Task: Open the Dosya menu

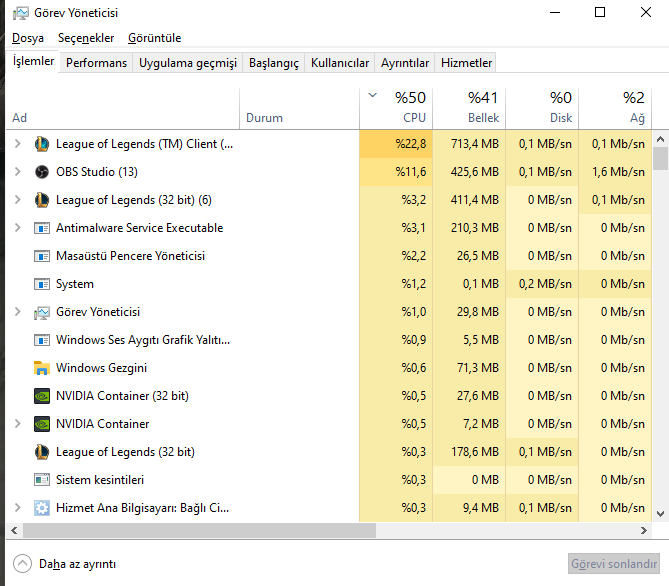Action: click(28, 38)
